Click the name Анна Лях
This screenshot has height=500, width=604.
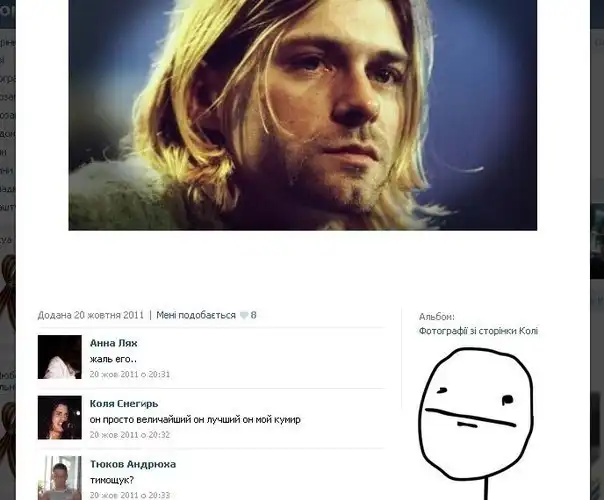(113, 343)
